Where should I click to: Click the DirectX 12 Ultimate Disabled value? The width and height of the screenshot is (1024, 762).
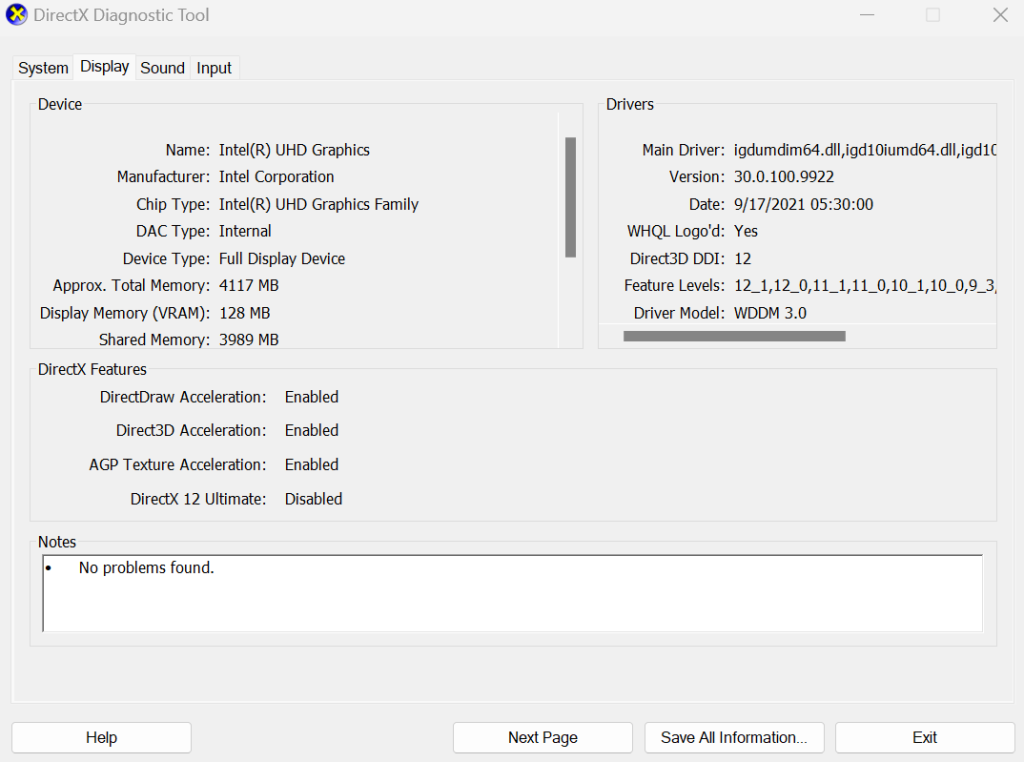pyautogui.click(x=313, y=499)
